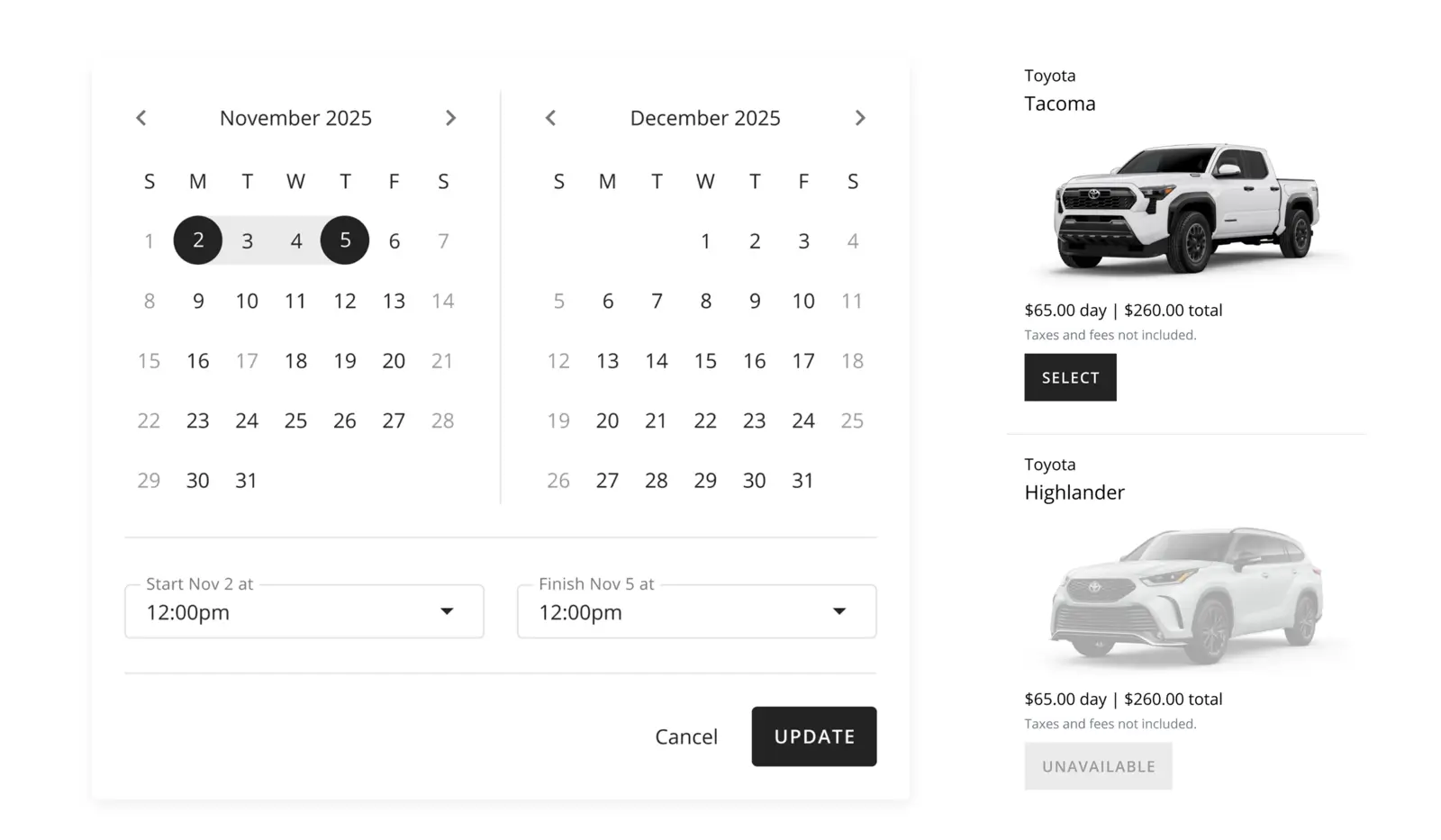This screenshot has width=1441, height=840.
Task: Choose November 13 on the calendar
Action: point(394,301)
